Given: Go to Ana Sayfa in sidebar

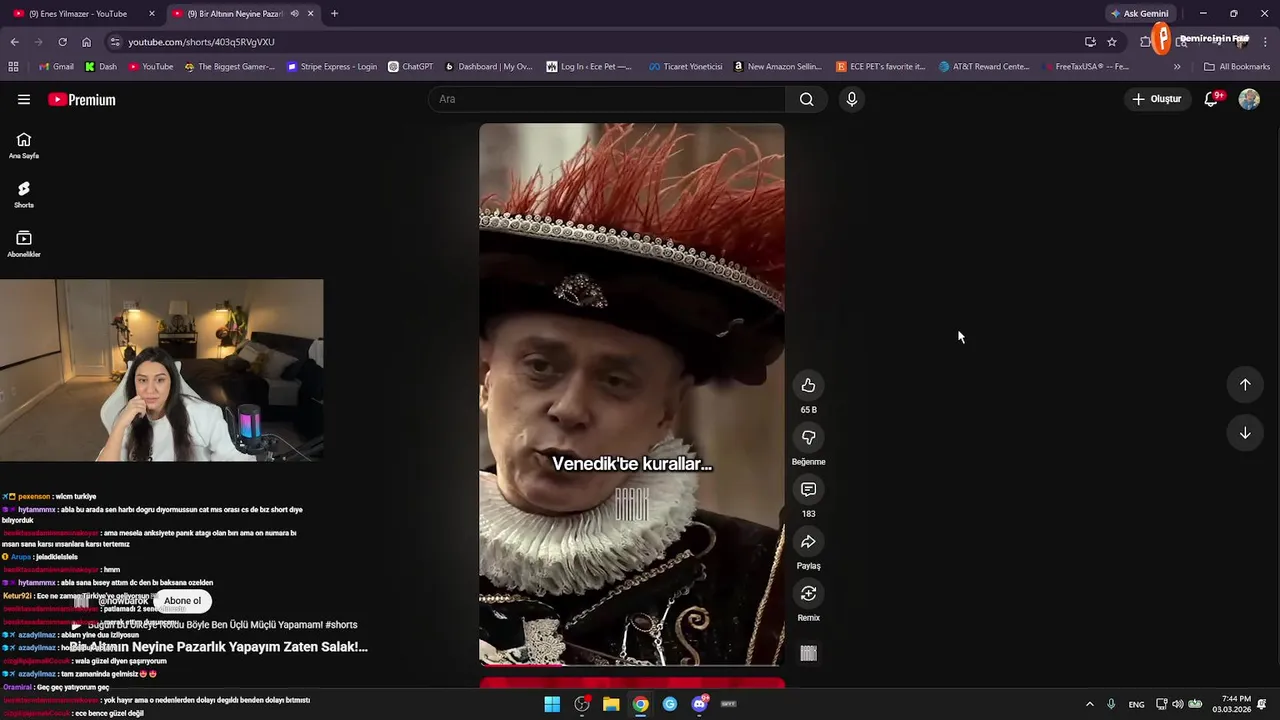Looking at the screenshot, I should pos(24,146).
